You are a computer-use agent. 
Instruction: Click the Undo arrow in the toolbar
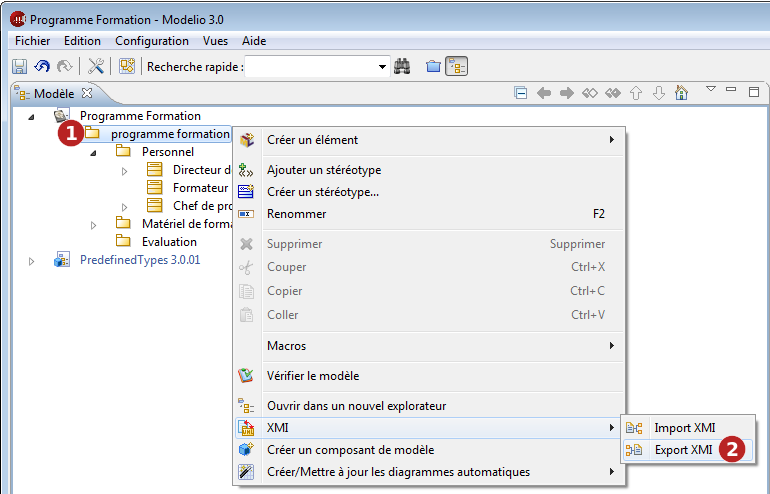[42, 66]
